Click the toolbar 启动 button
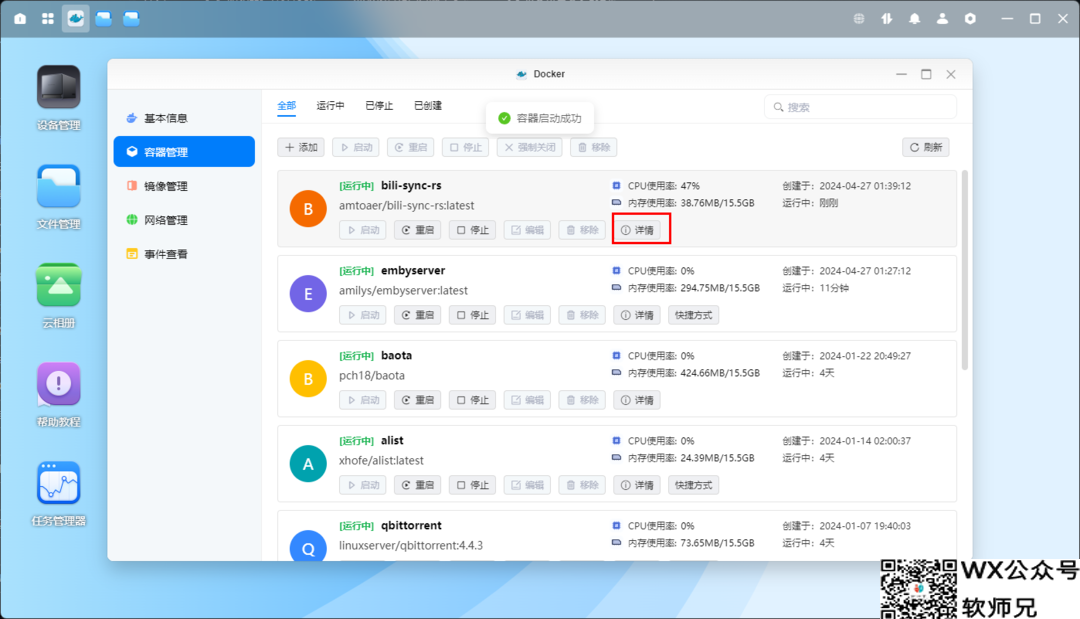The image size is (1080, 619). click(x=355, y=147)
